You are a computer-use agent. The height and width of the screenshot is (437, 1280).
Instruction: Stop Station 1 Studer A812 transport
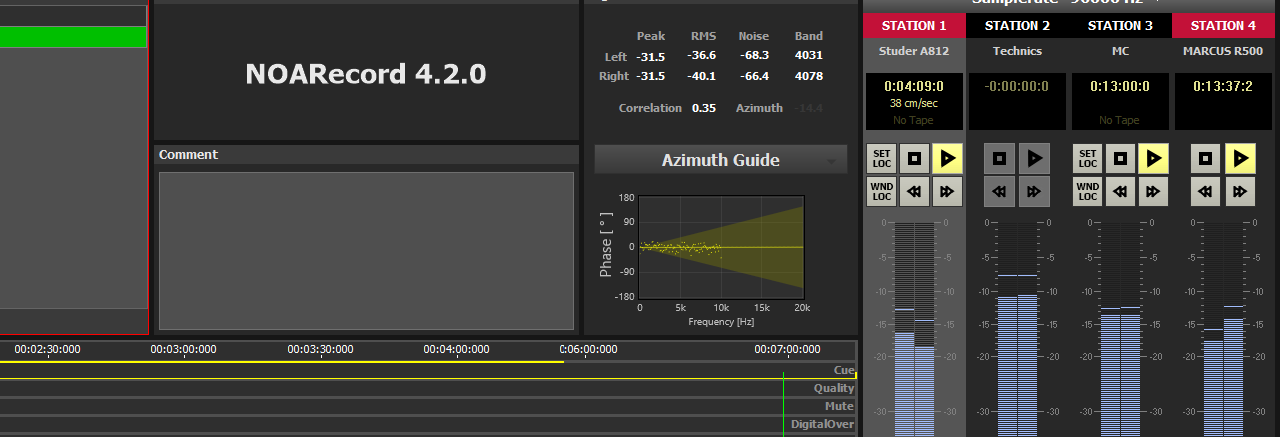pos(914,158)
